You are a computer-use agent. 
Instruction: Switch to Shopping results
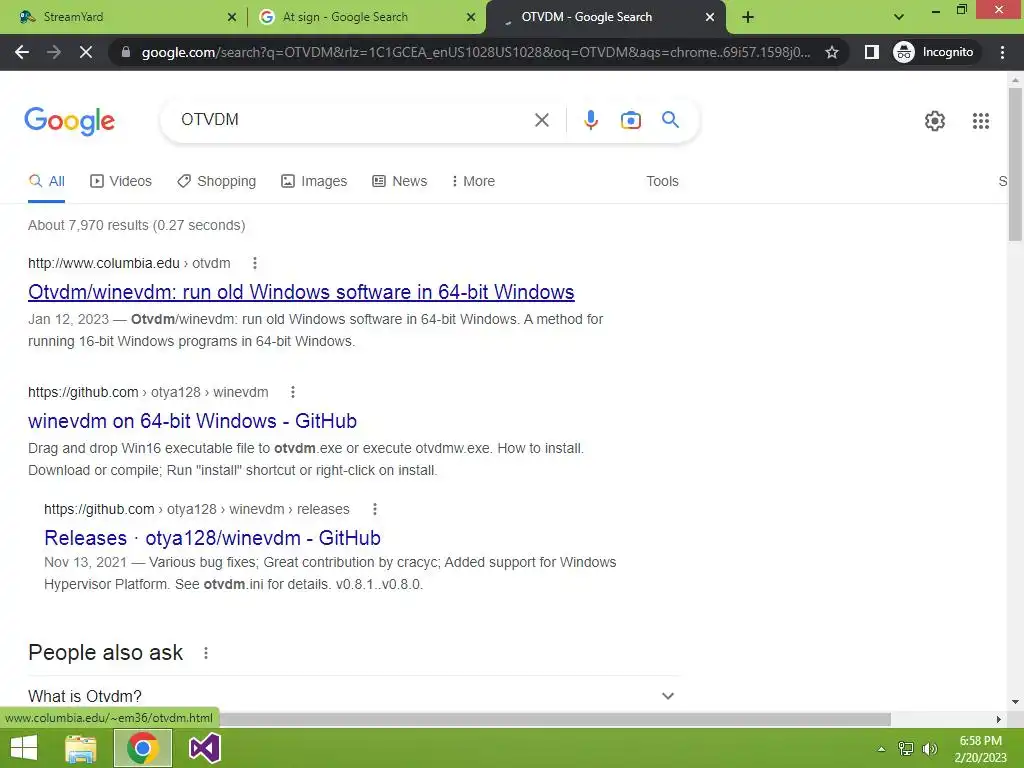tap(216, 182)
